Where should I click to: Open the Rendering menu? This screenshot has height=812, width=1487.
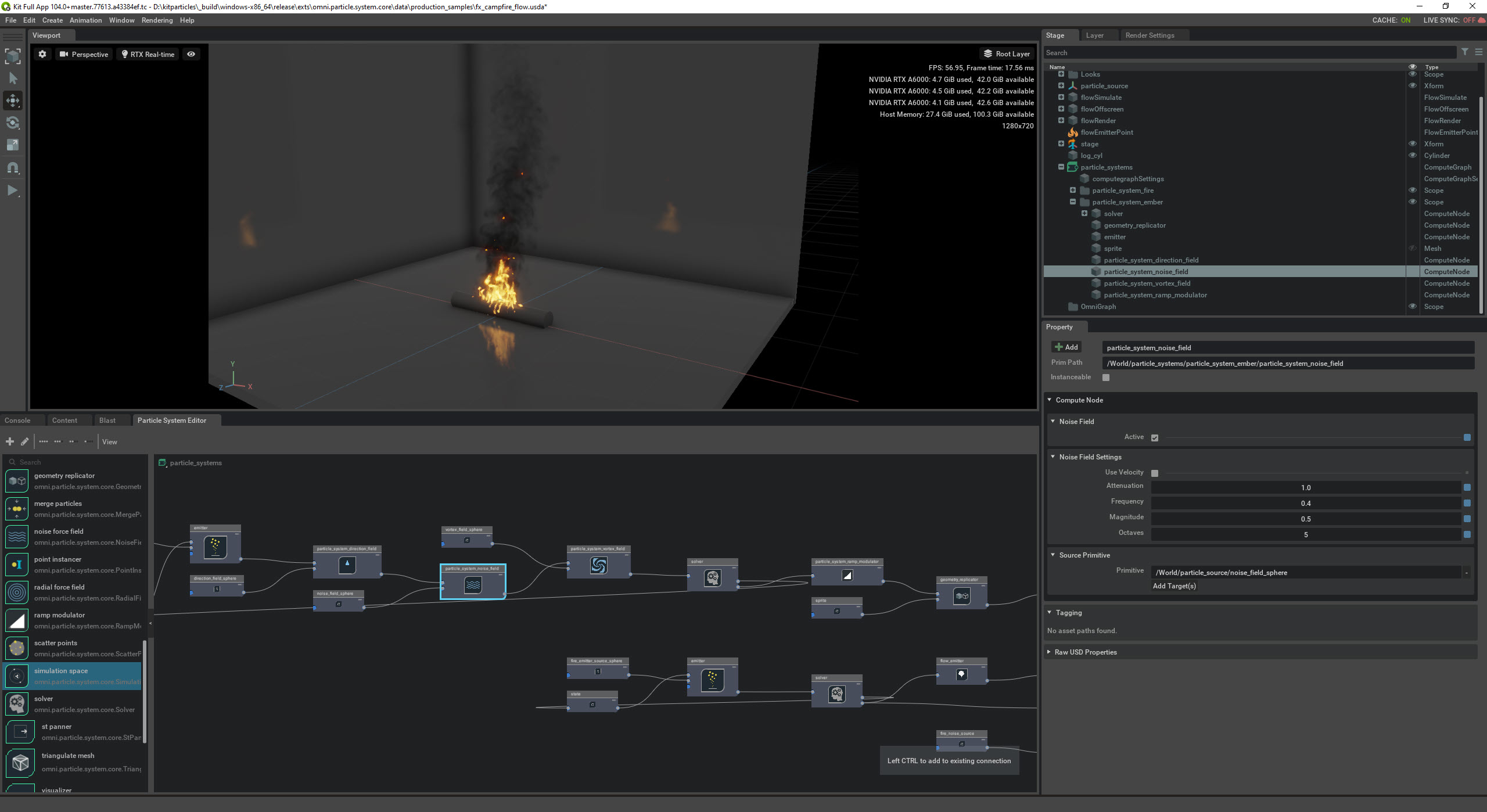pyautogui.click(x=157, y=20)
